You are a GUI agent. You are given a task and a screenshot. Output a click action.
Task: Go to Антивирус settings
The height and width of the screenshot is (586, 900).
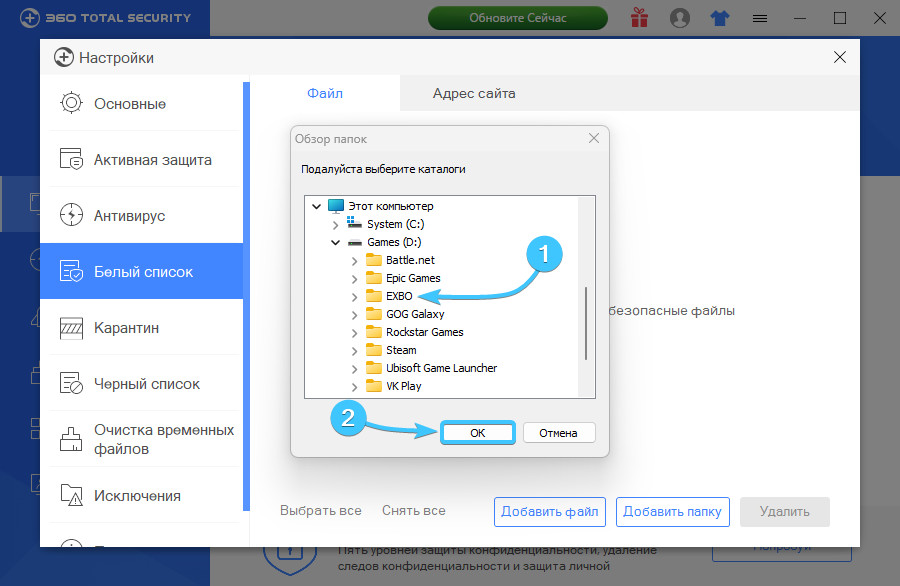(x=129, y=216)
